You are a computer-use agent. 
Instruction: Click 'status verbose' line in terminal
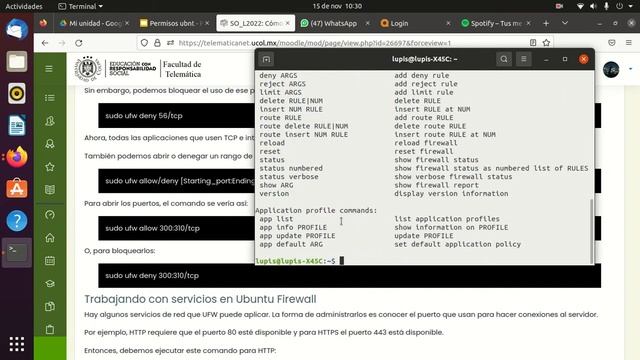(289, 177)
